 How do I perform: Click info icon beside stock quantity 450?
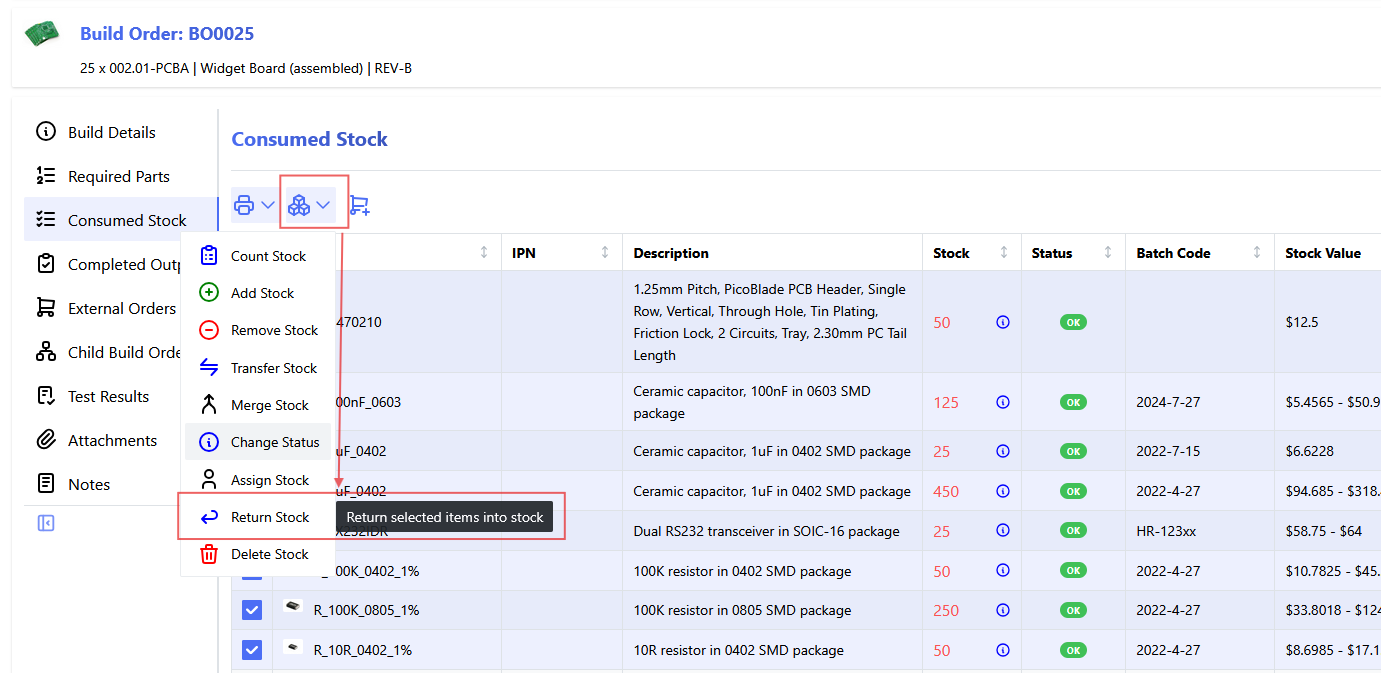(x=1003, y=491)
